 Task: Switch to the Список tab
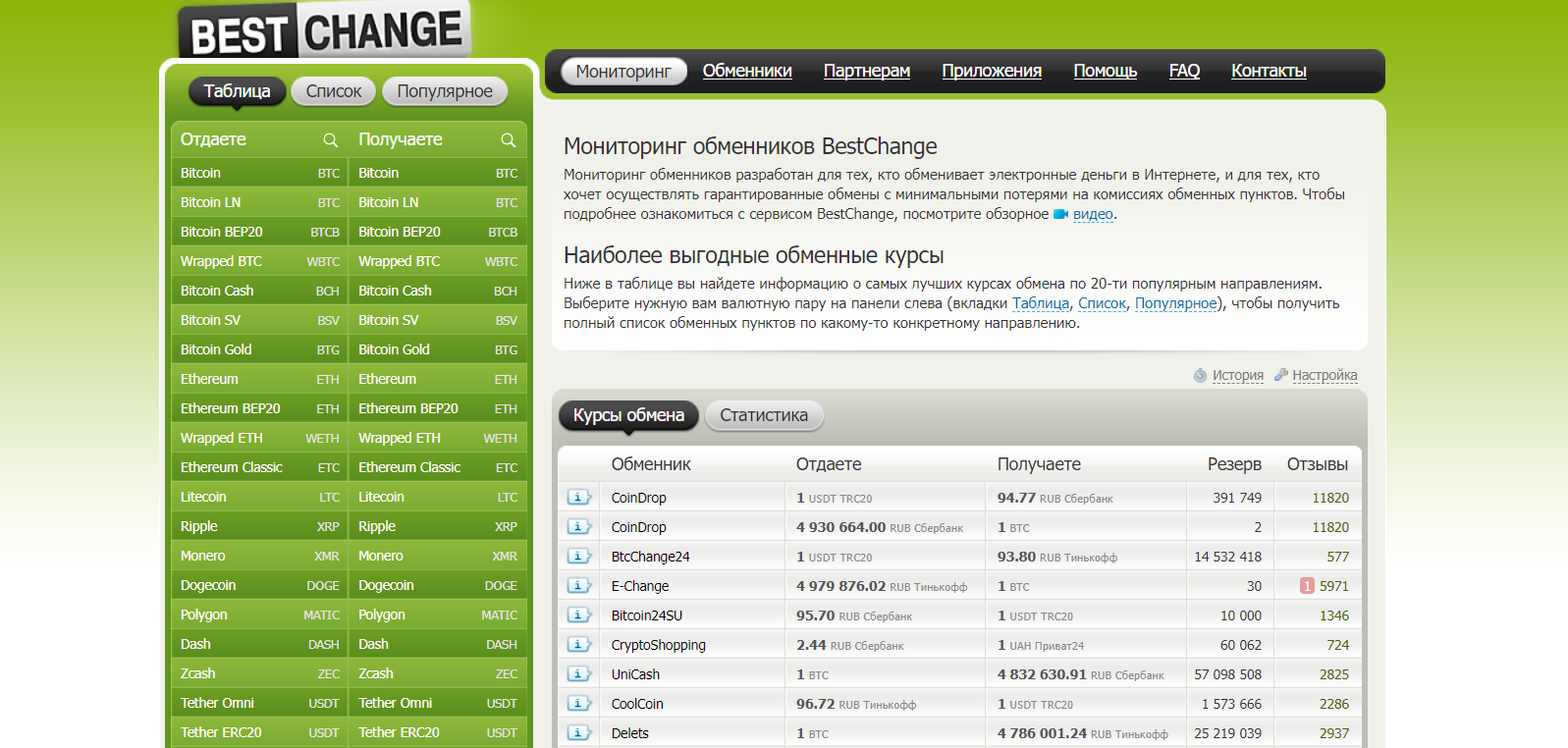tap(334, 91)
